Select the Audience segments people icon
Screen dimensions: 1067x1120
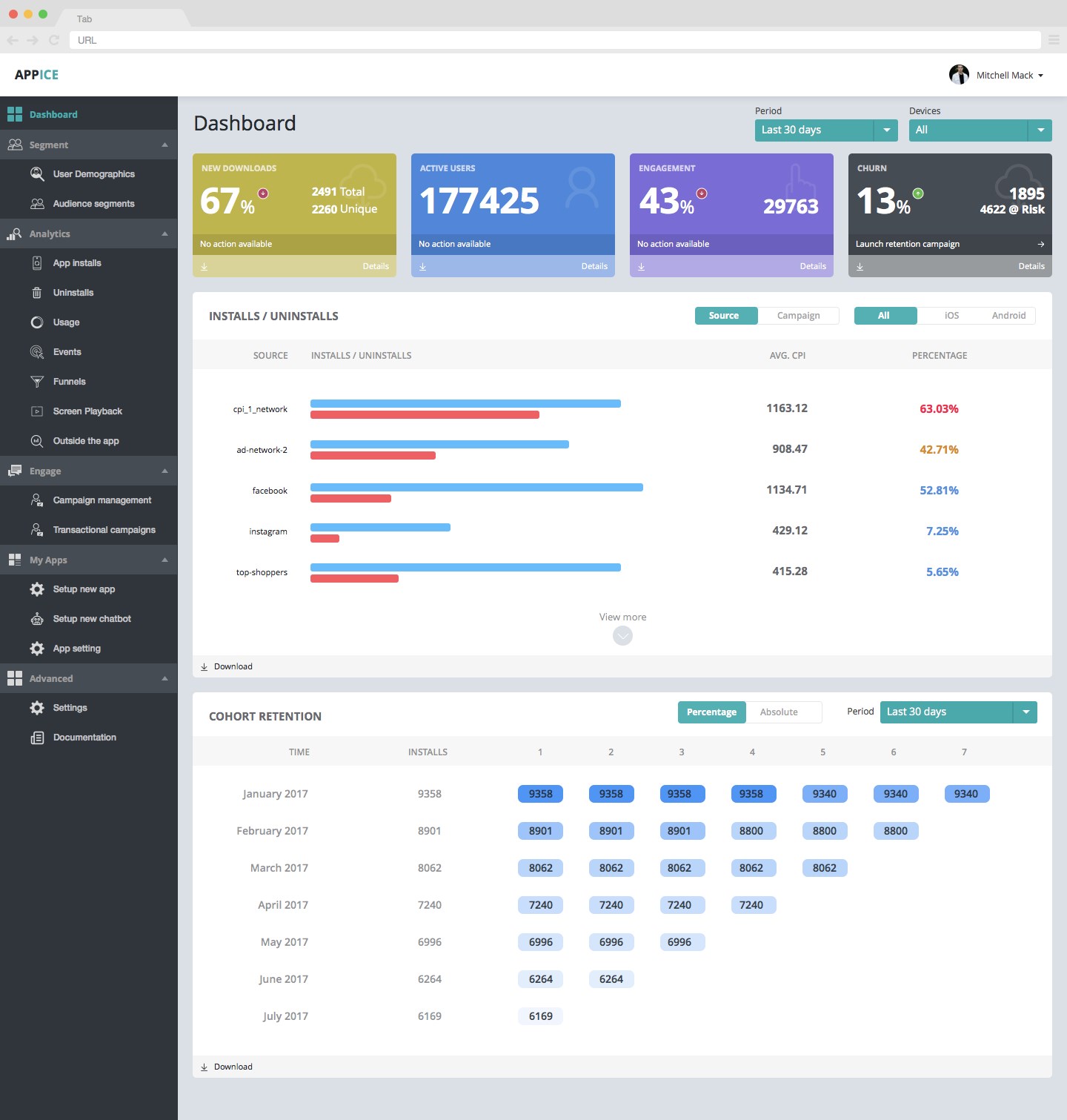click(x=37, y=204)
